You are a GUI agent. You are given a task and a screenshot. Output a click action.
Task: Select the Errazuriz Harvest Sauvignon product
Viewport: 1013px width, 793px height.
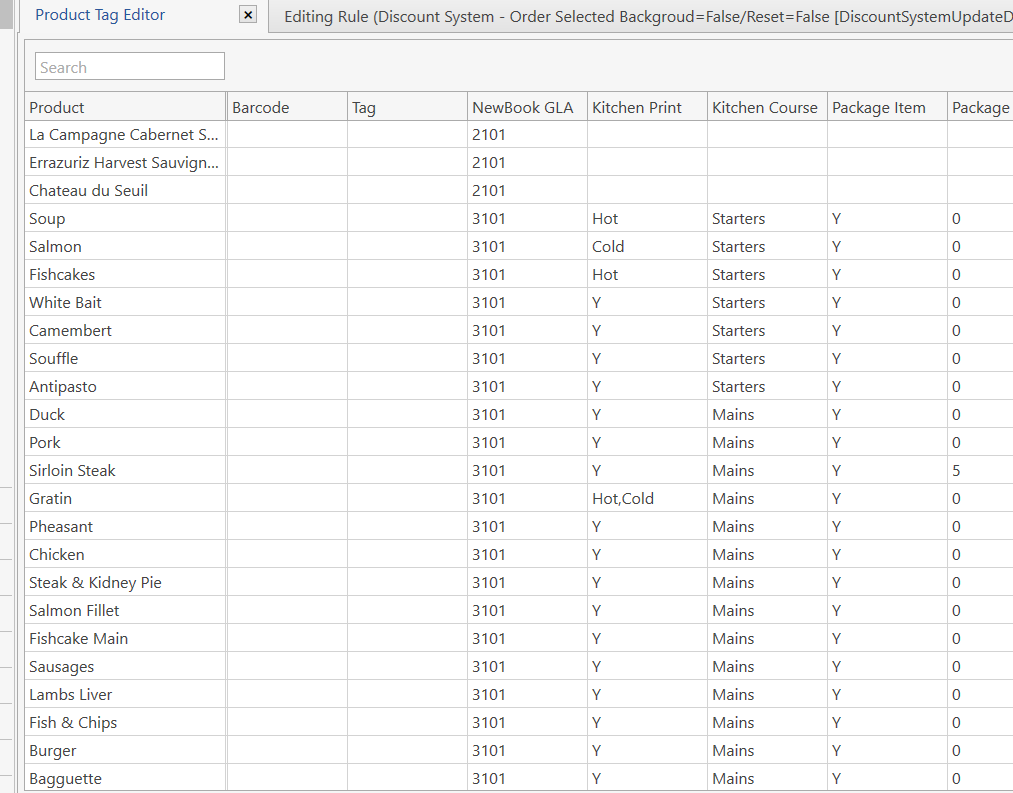[126, 162]
